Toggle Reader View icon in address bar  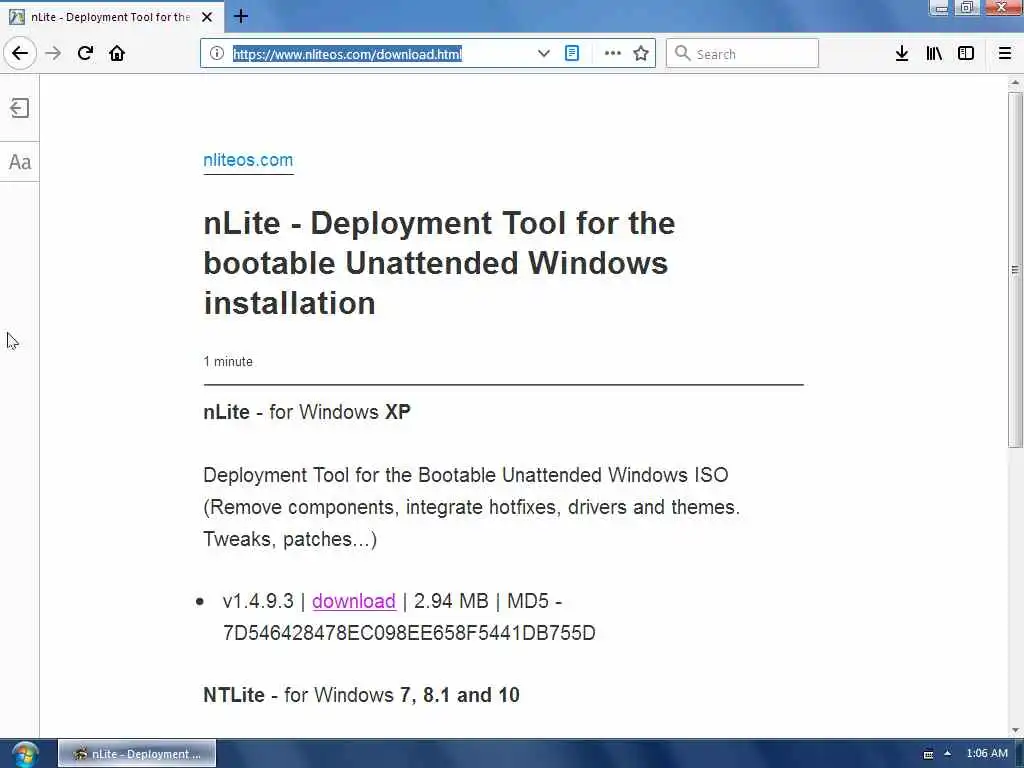pyautogui.click(x=572, y=54)
